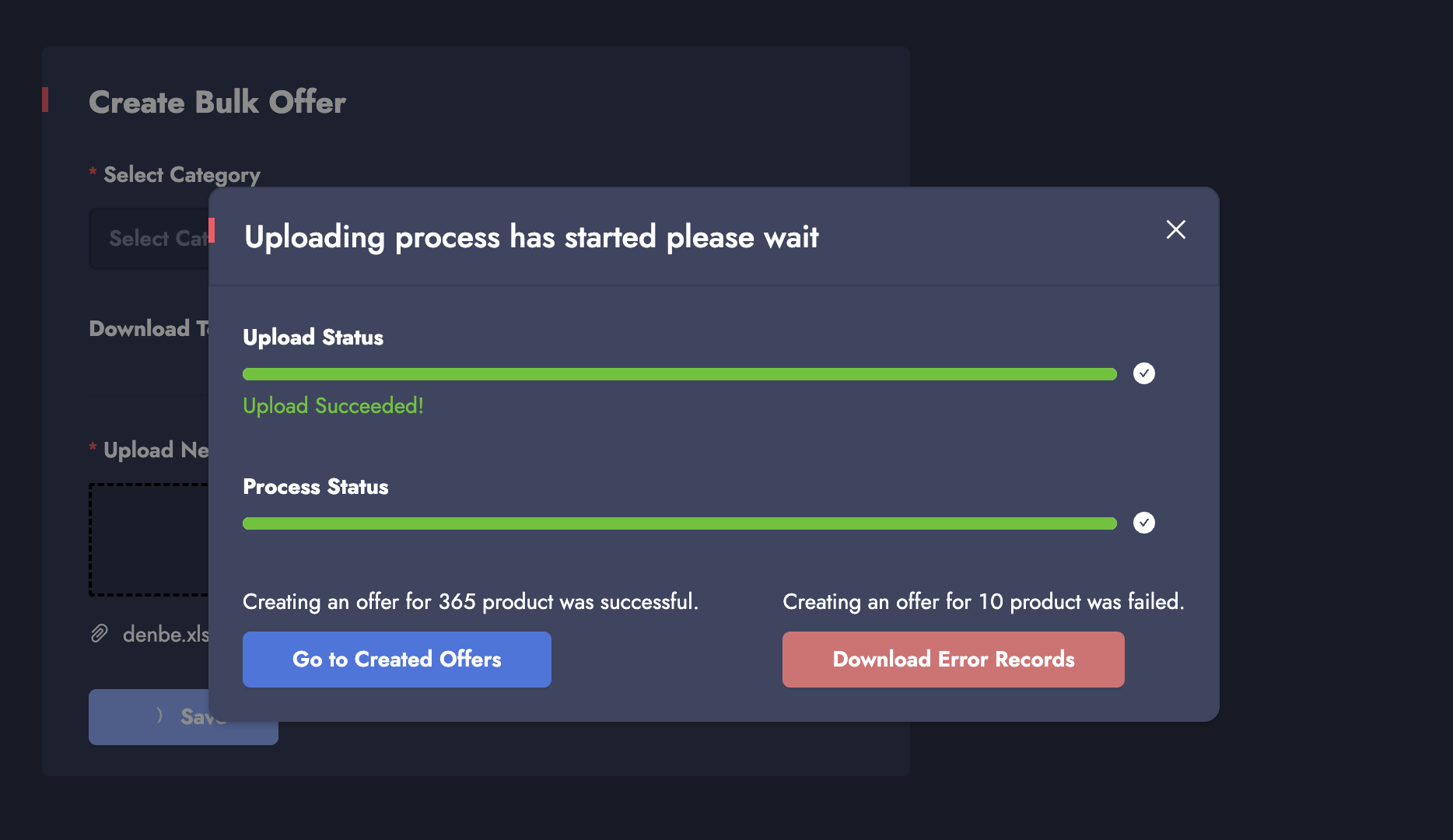
Task: Click the Process Status progress bar
Action: click(679, 523)
